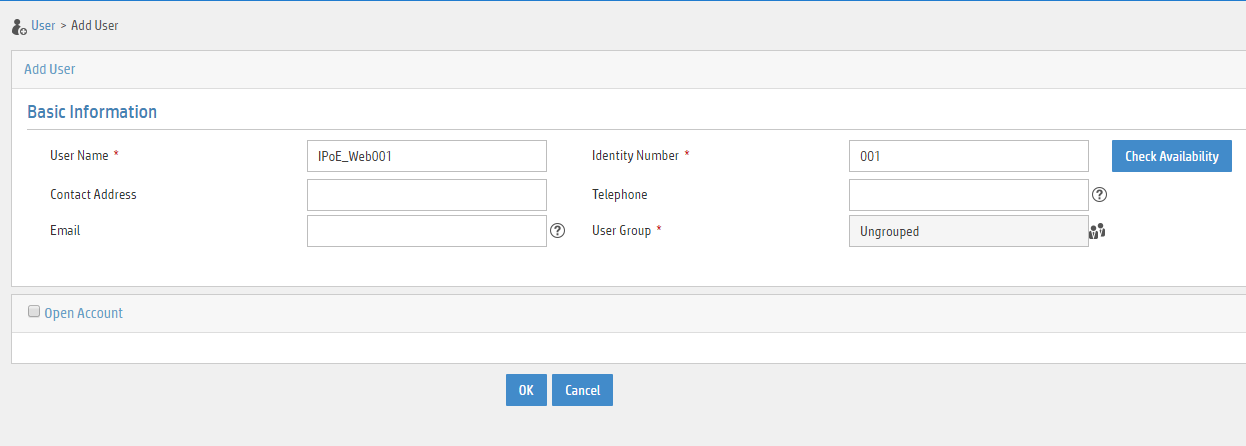Go back to User via the breadcrumb link
This screenshot has width=1246, height=446.
pyautogui.click(x=43, y=25)
